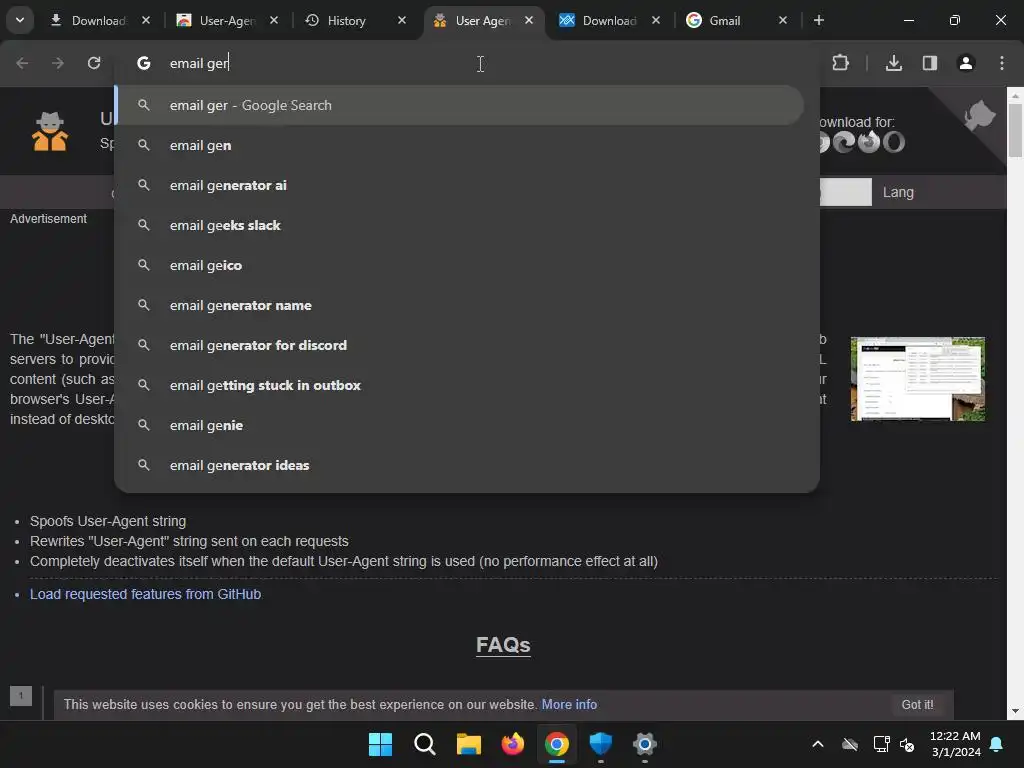Image resolution: width=1024 pixels, height=768 pixels.
Task: Click the address bar containing 'email ger'
Action: click(x=466, y=63)
